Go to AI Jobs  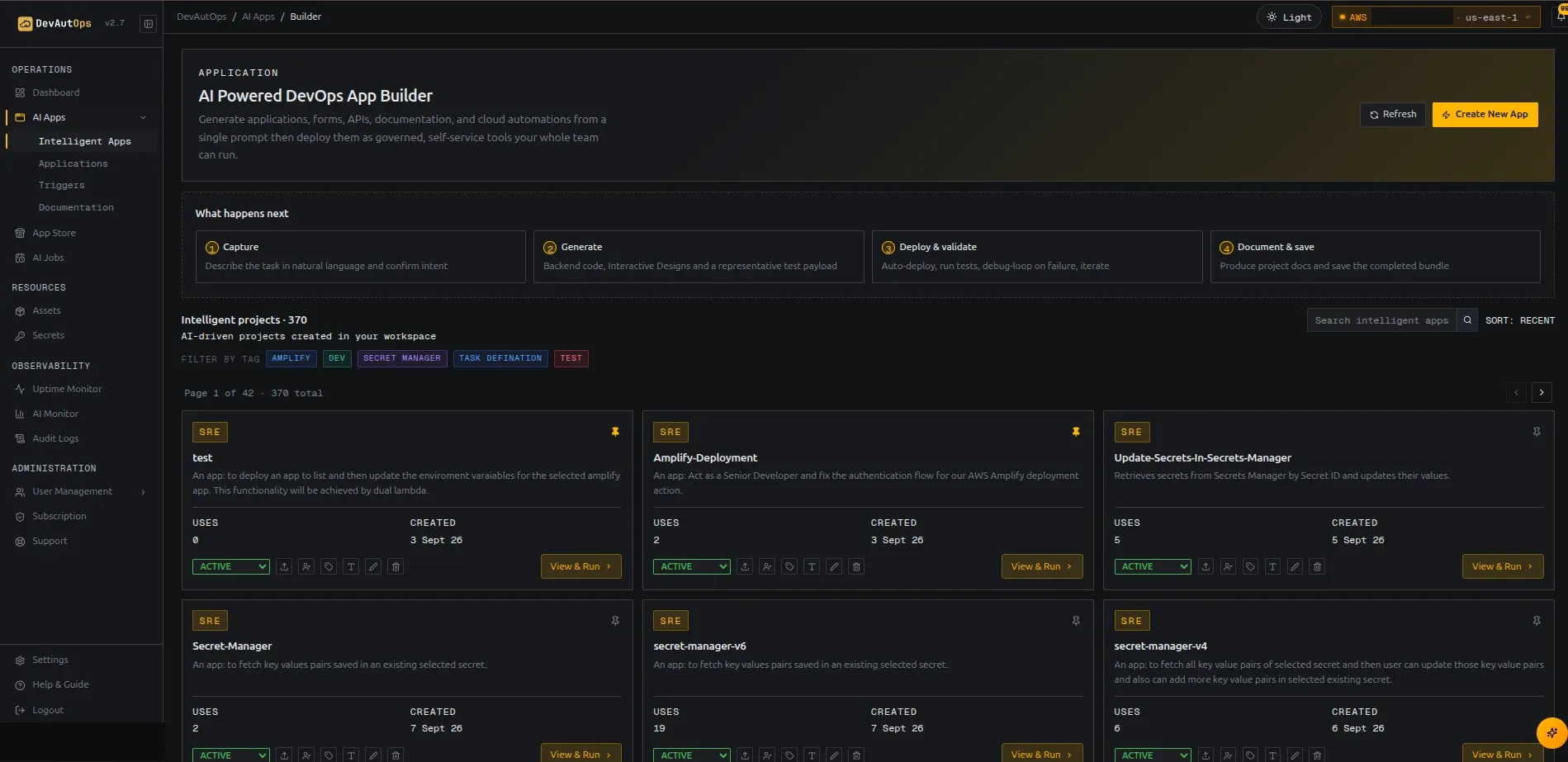click(x=48, y=258)
